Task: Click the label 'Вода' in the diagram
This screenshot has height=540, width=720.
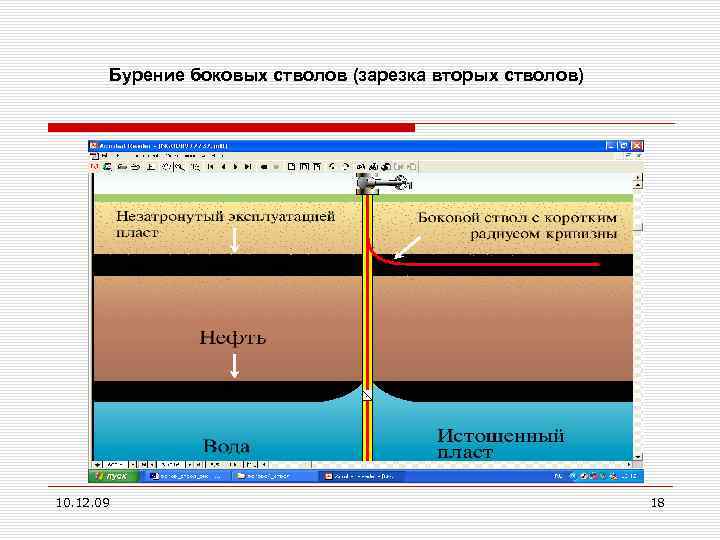Action: (x=226, y=446)
